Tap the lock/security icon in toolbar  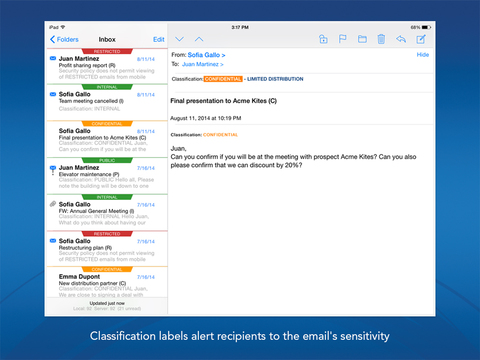(x=323, y=39)
